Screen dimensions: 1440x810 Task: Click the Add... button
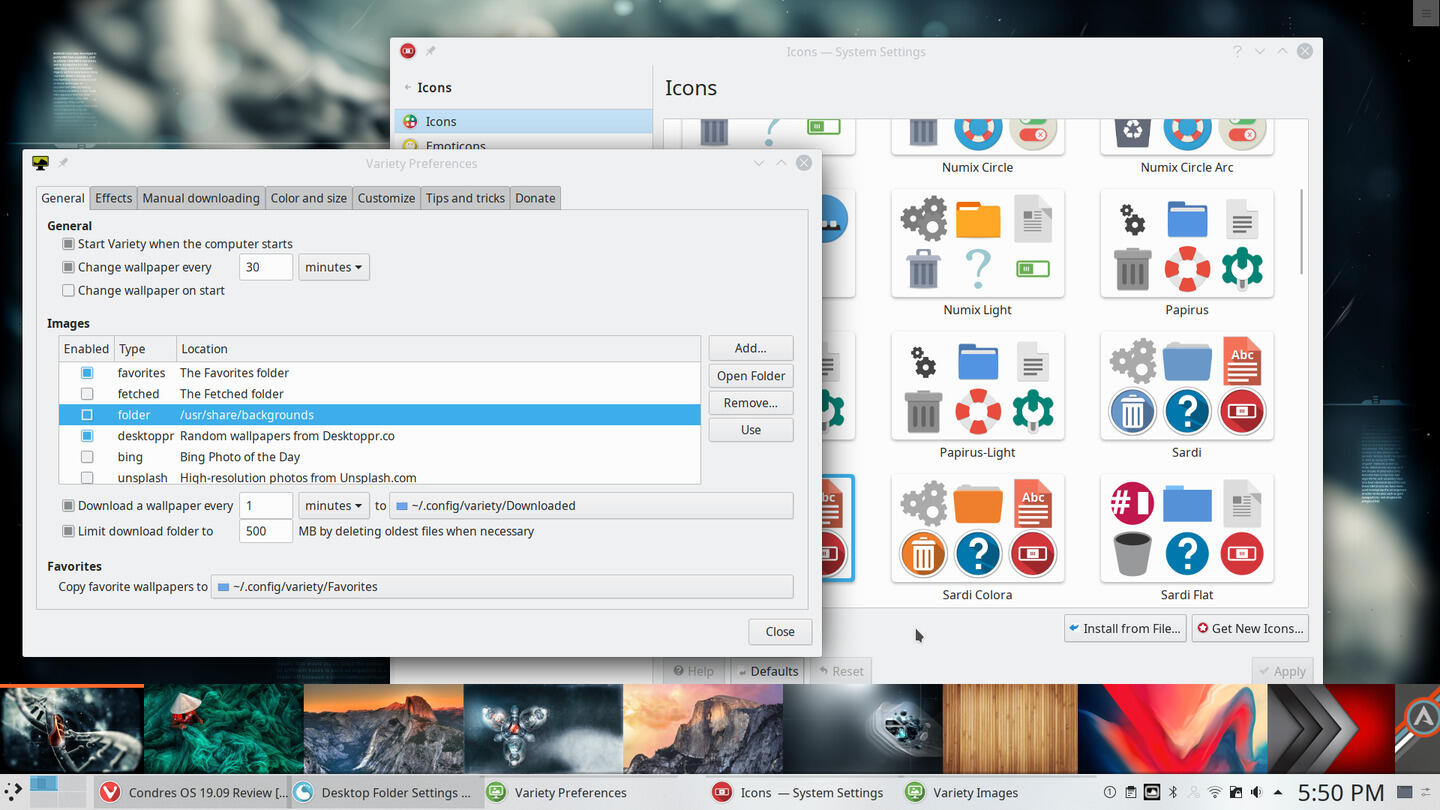[751, 348]
